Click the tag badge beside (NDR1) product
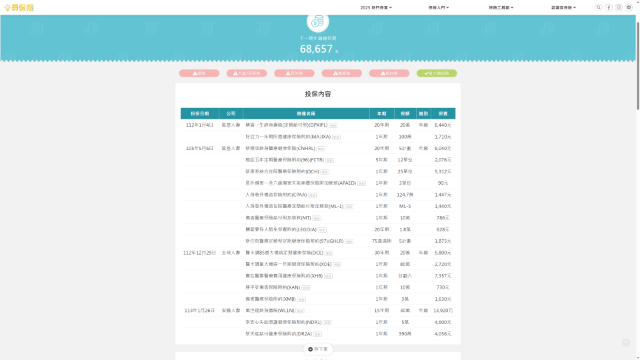640x360 pixels. point(327,322)
